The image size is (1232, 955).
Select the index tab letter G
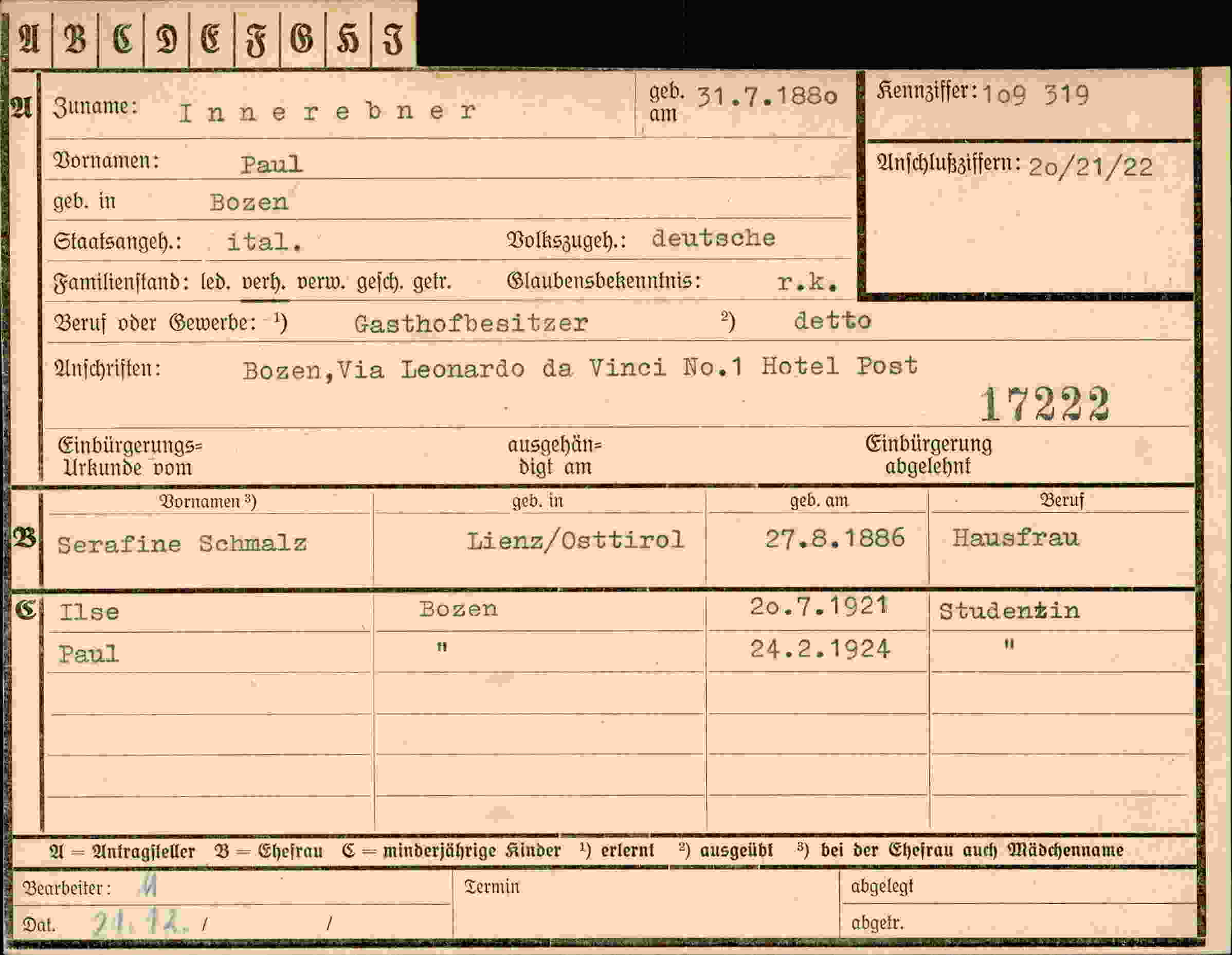click(302, 40)
